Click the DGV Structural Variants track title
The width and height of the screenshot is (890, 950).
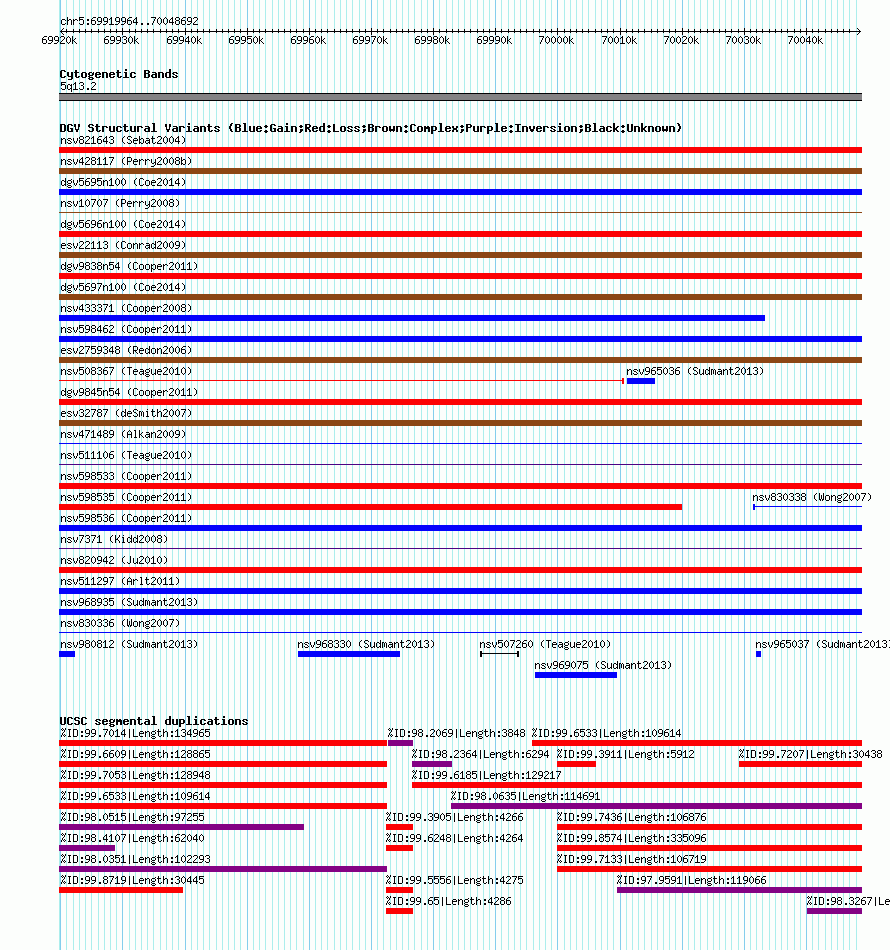[371, 128]
